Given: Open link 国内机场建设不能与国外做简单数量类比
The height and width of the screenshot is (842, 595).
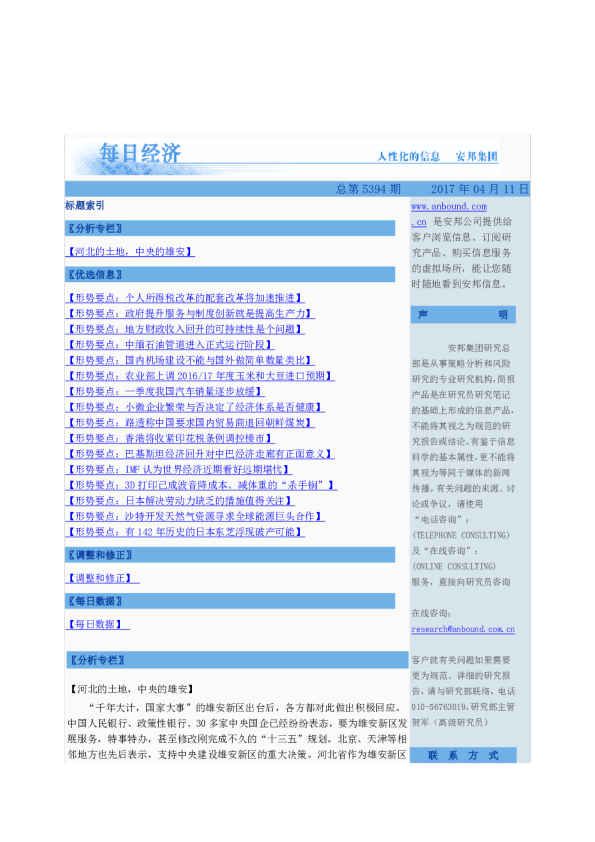Looking at the screenshot, I should 190,360.
